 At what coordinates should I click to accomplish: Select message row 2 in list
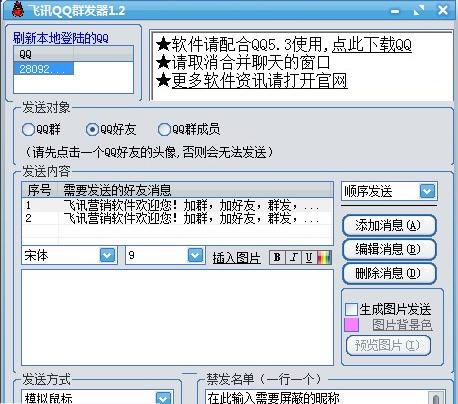click(x=177, y=218)
